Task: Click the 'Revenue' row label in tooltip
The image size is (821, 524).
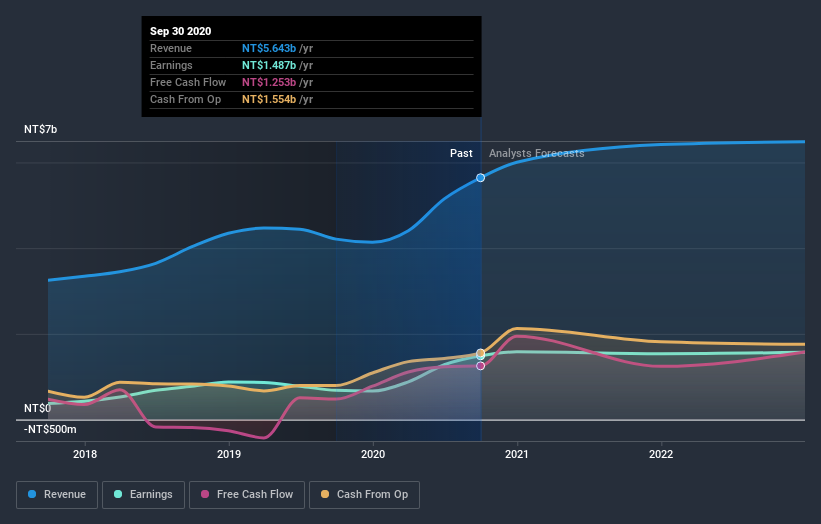Action: click(171, 48)
